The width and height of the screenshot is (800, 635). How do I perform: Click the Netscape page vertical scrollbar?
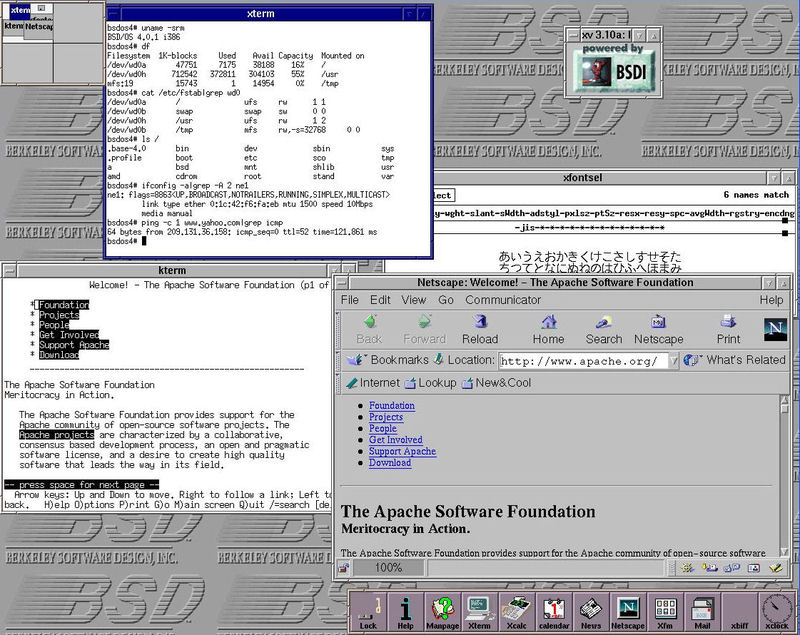click(784, 474)
